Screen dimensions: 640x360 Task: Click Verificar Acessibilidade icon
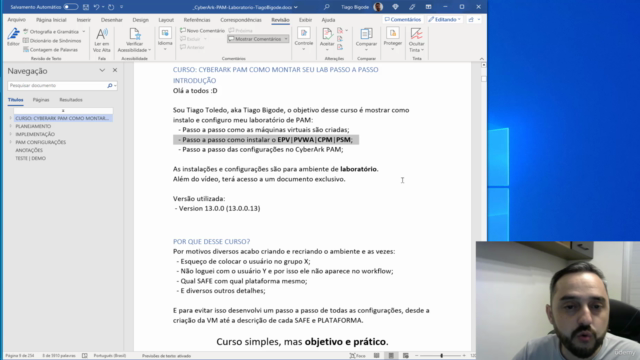(134, 34)
